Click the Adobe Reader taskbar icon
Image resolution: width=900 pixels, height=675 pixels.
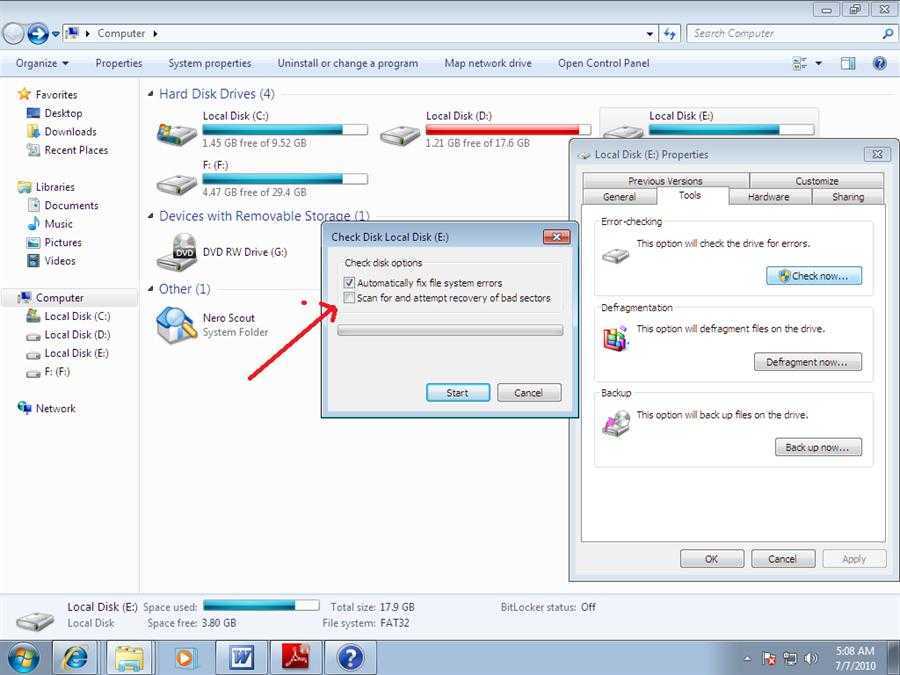pyautogui.click(x=296, y=658)
